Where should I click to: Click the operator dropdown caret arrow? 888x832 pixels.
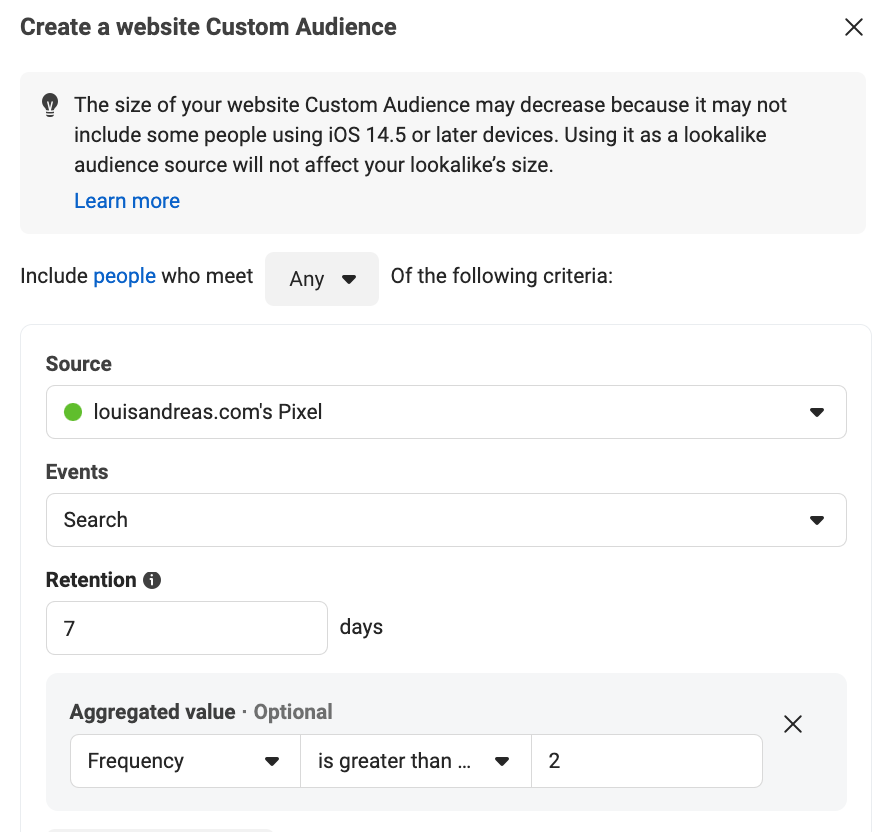point(502,761)
